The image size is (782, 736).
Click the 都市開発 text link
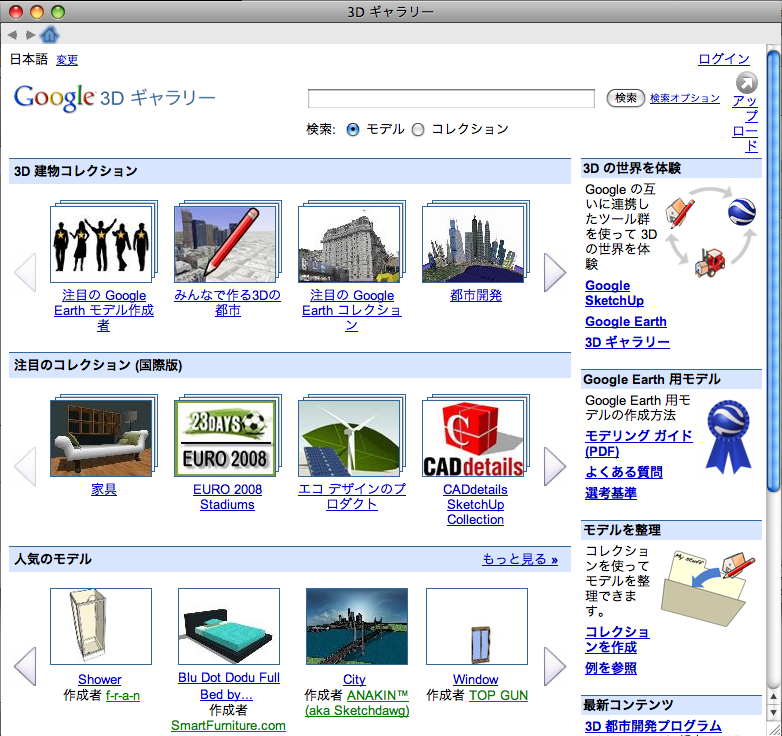click(x=476, y=295)
